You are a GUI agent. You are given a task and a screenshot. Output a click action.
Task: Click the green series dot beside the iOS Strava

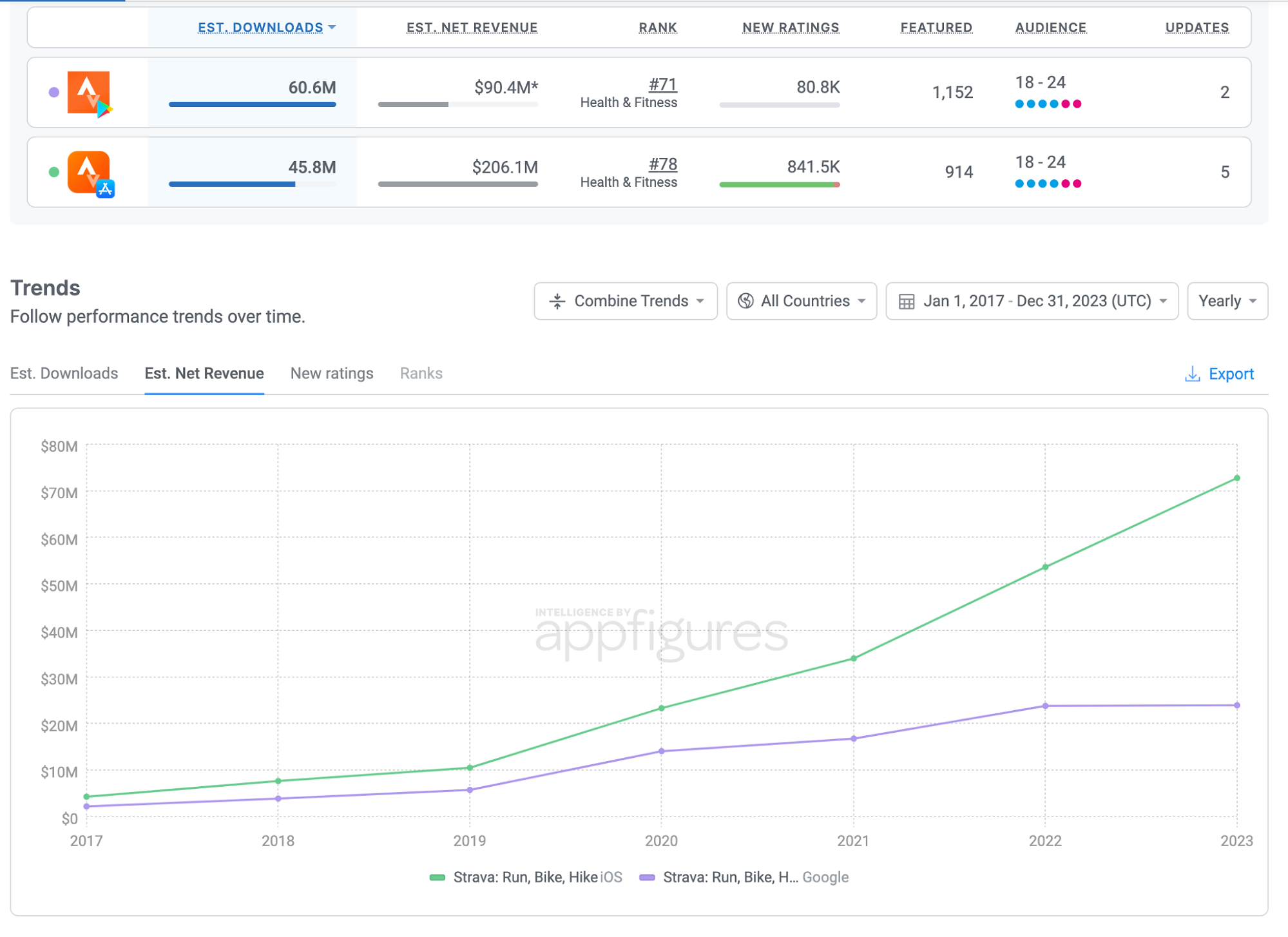coord(54,172)
